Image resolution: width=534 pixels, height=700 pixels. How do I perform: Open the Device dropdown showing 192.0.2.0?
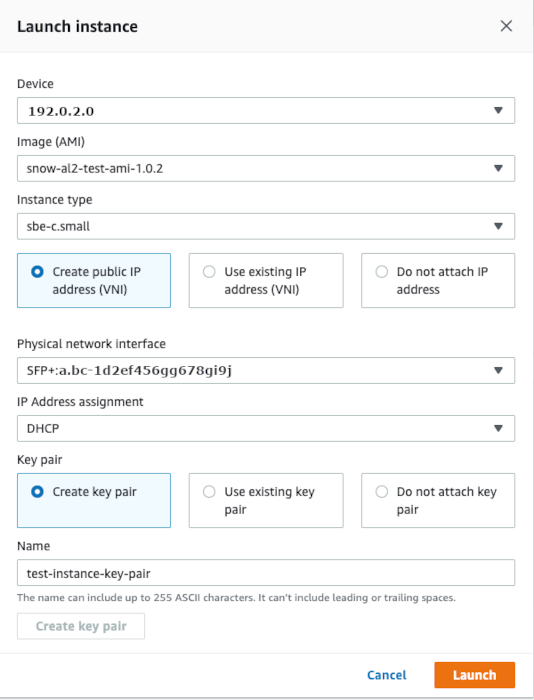click(x=266, y=111)
